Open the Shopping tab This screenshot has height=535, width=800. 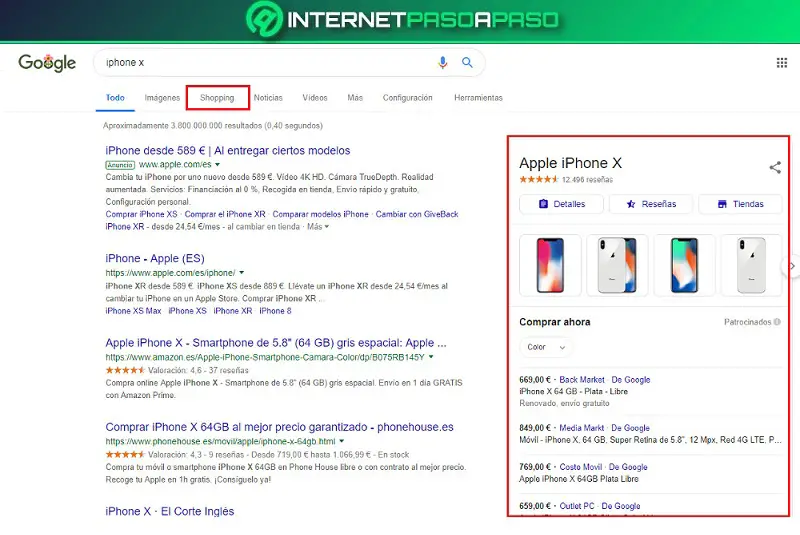(217, 97)
